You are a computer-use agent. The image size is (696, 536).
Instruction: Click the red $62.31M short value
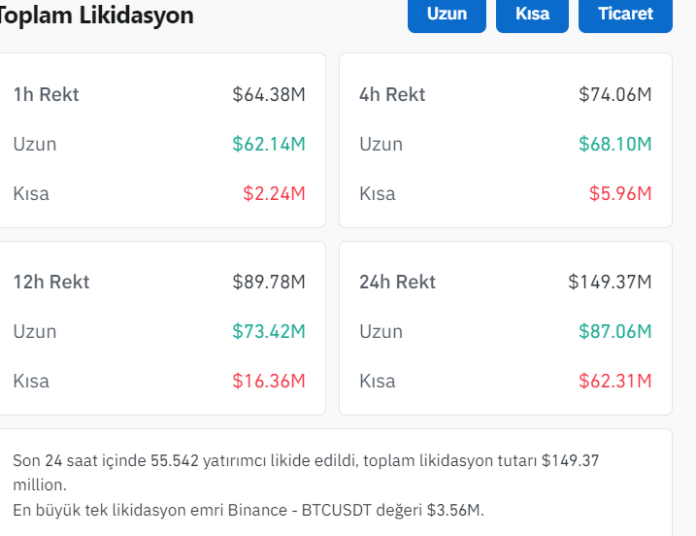pyautogui.click(x=615, y=381)
